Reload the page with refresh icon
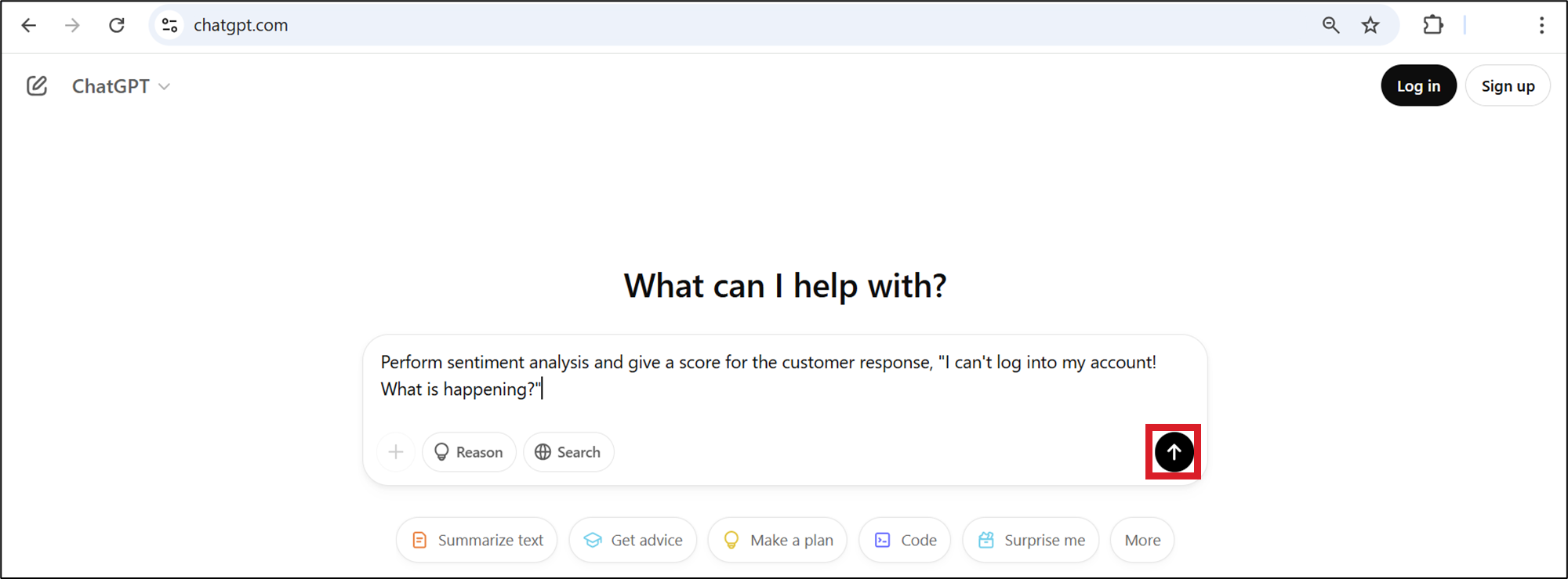 pos(117,25)
